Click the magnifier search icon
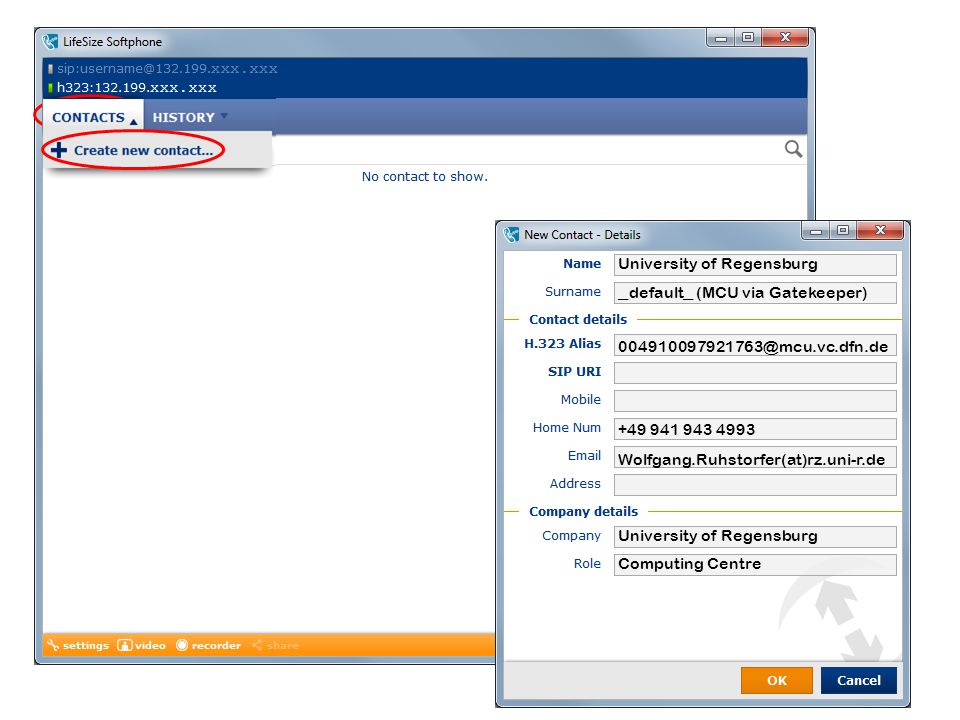This screenshot has height=720, width=960. [793, 149]
